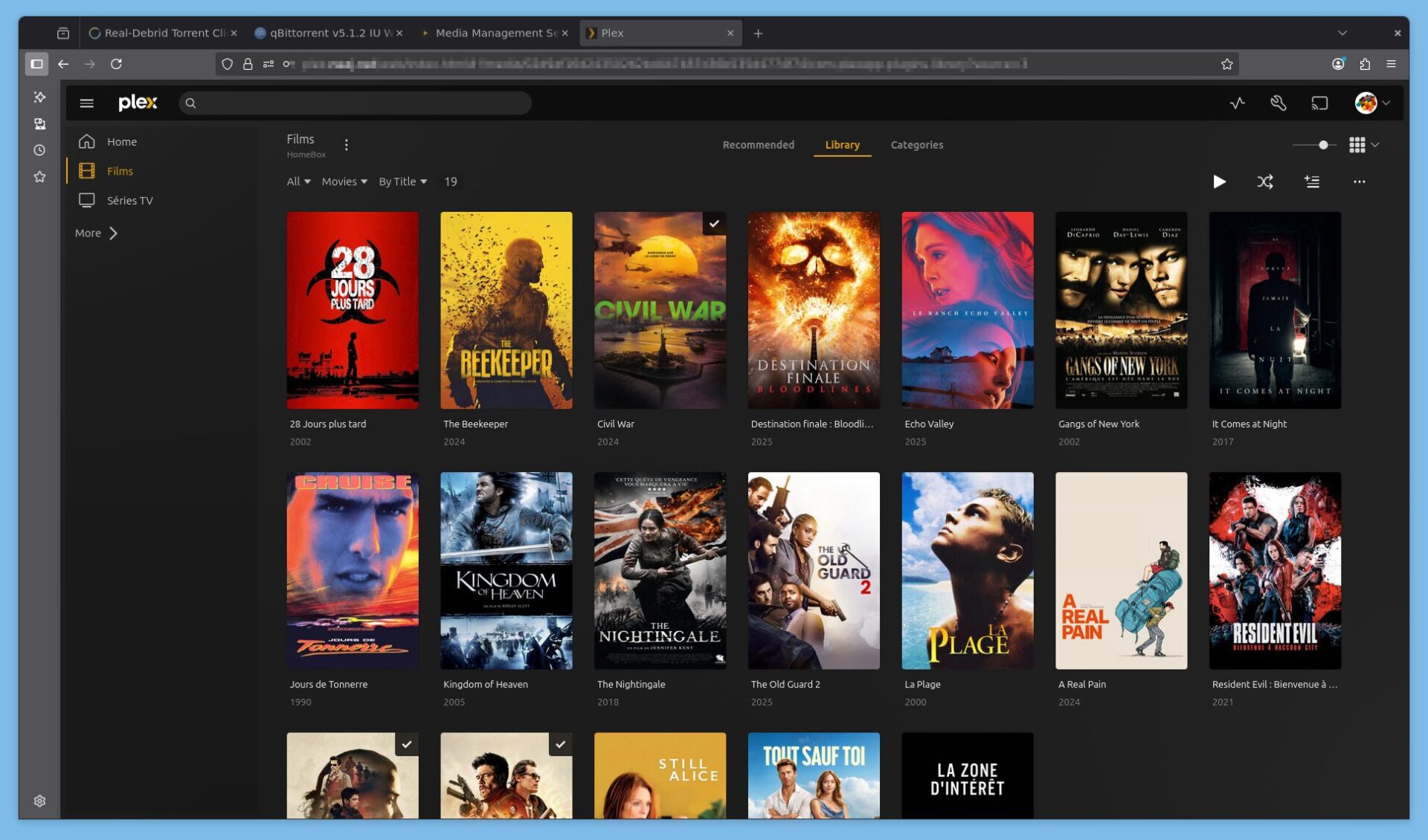
Task: Open Tout sauf toi poster
Action: (x=814, y=775)
